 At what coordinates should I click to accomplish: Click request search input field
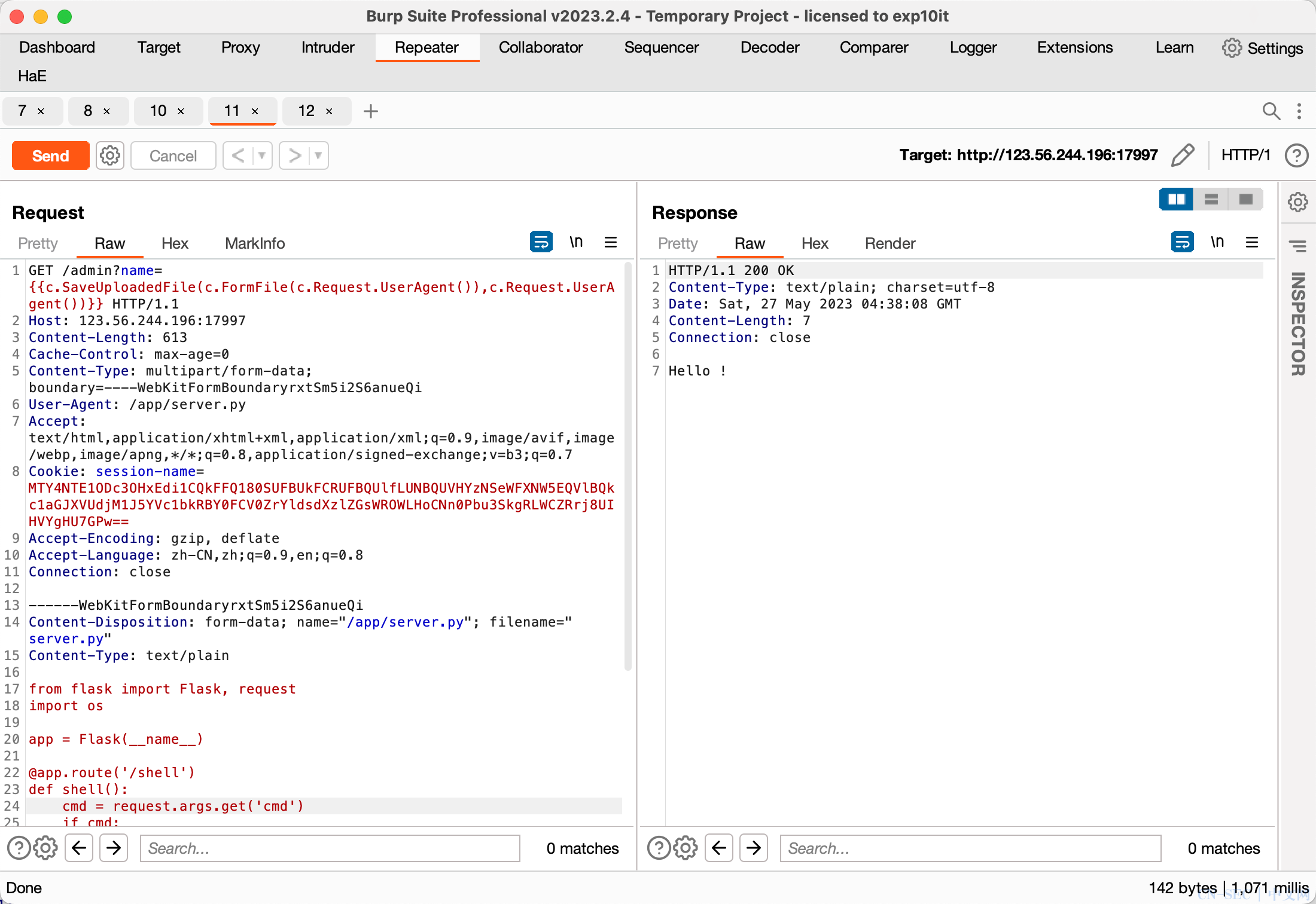(x=330, y=848)
